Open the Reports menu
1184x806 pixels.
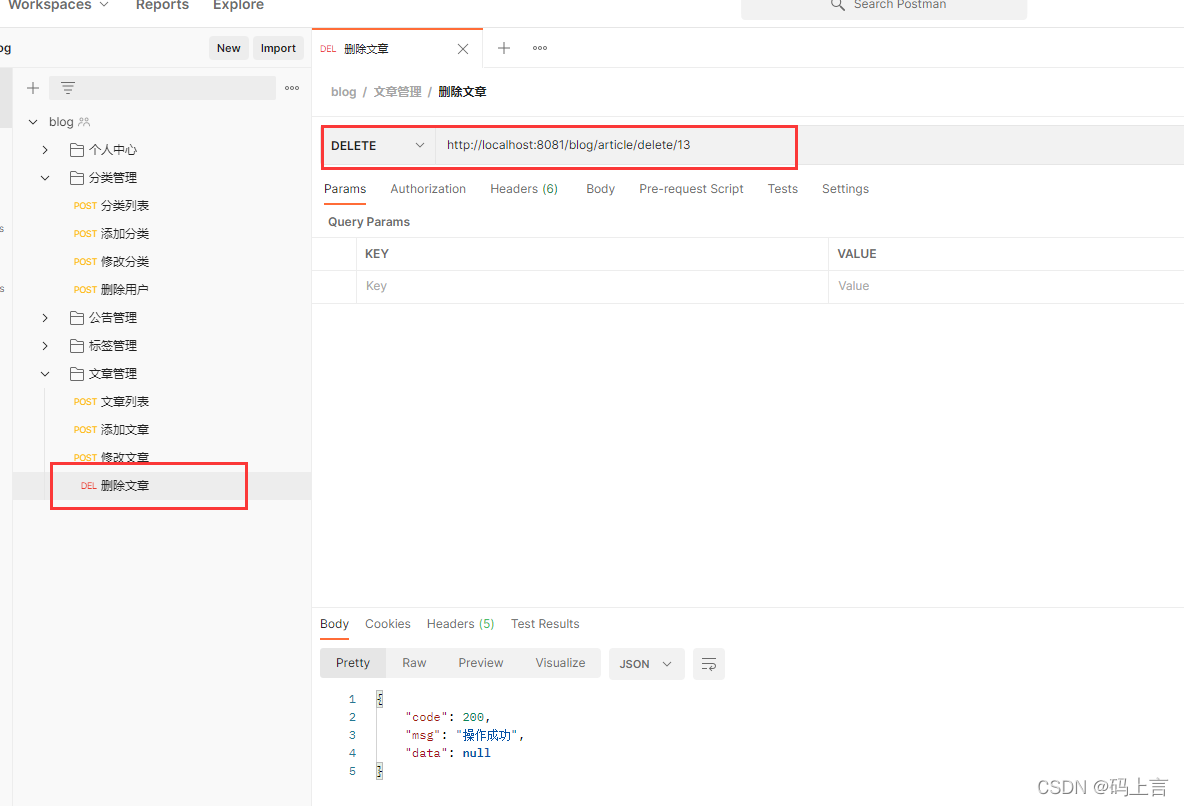pos(162,5)
